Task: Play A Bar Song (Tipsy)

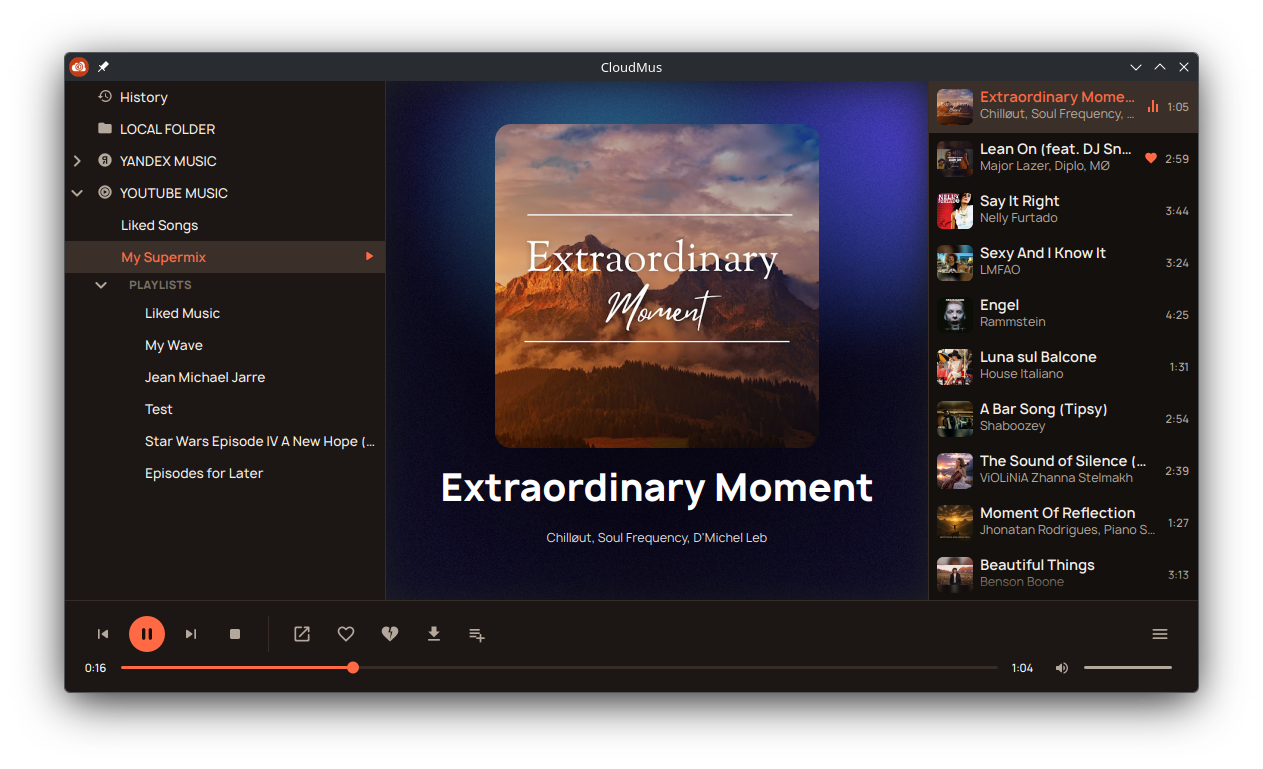Action: pos(1063,418)
